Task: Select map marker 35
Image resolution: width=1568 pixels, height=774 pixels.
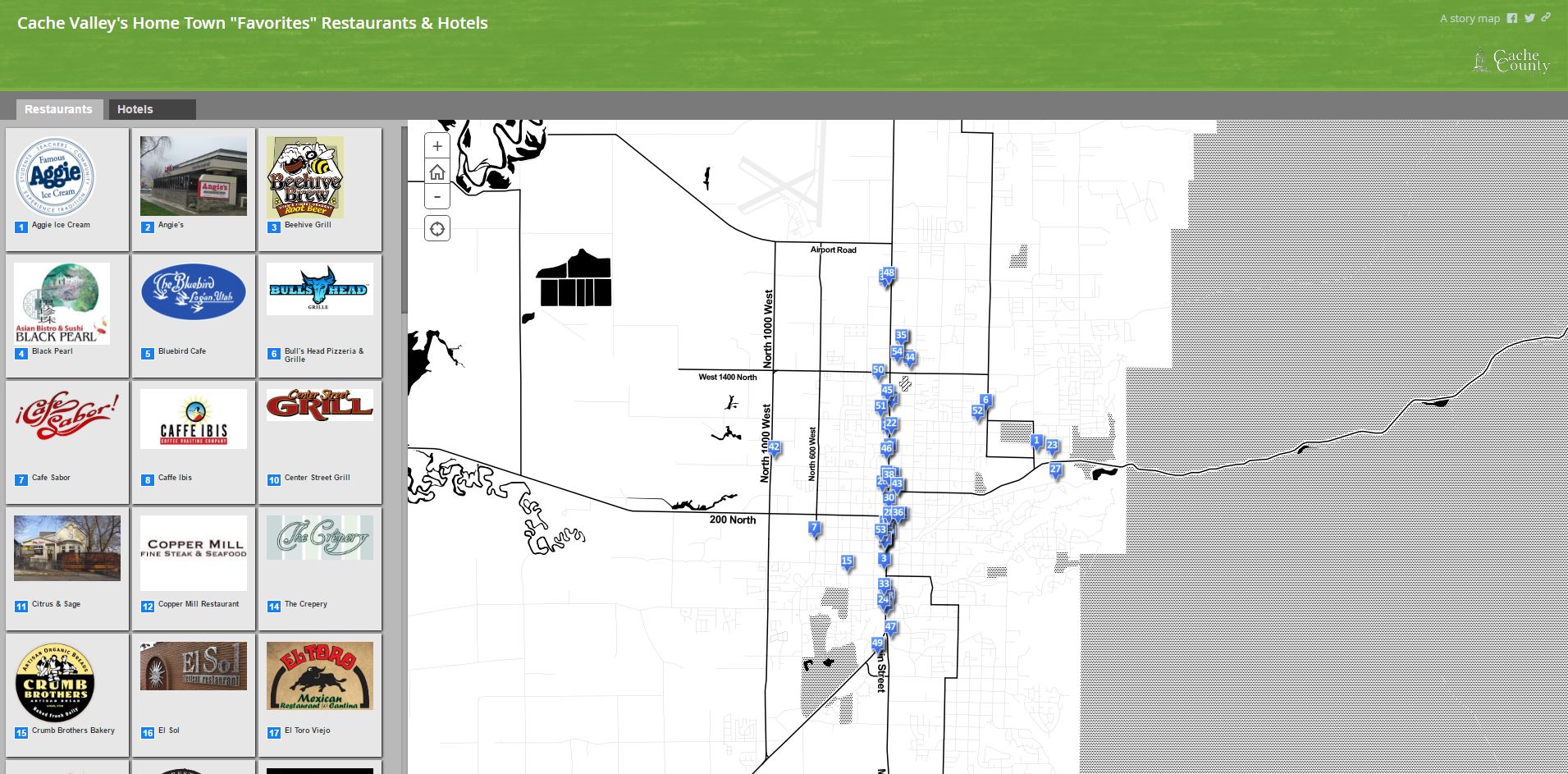Action: point(901,337)
